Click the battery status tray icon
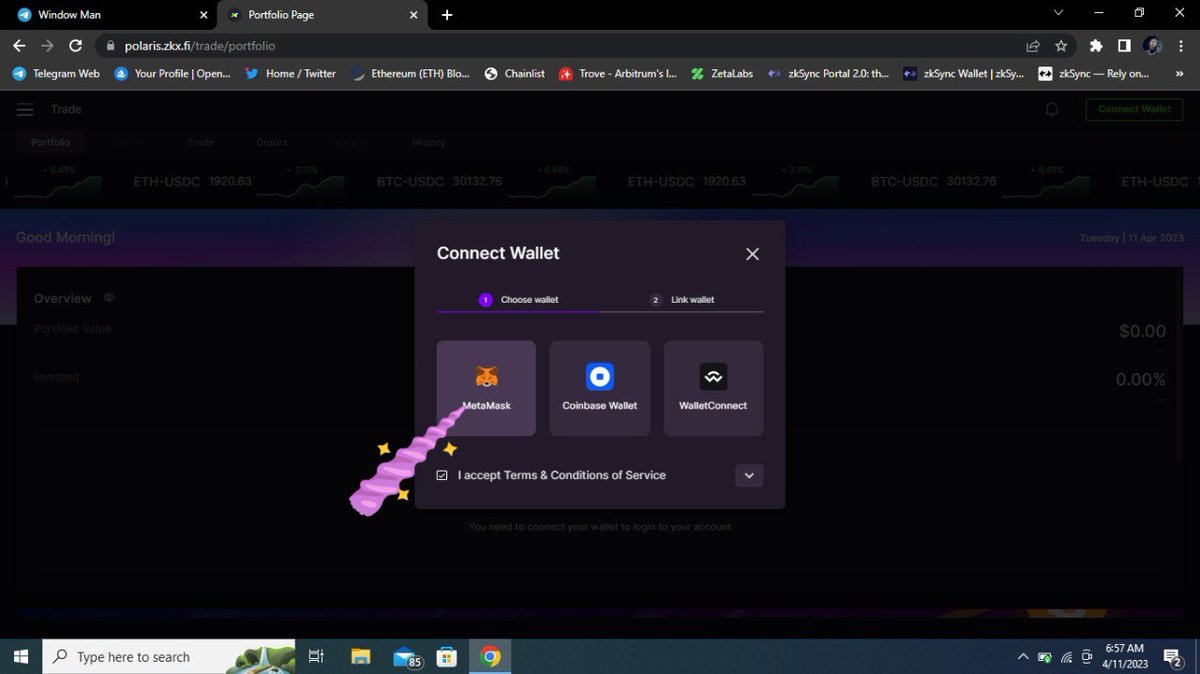Viewport: 1200px width, 674px height. point(1045,657)
